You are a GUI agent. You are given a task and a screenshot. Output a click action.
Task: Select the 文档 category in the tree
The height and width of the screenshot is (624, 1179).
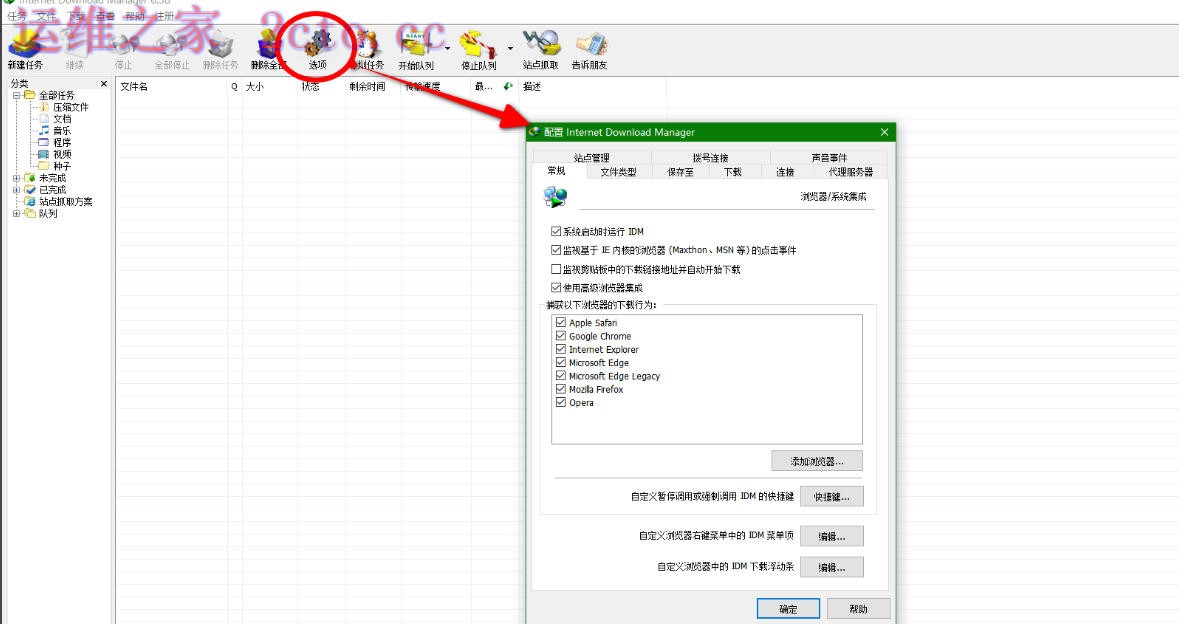click(62, 119)
